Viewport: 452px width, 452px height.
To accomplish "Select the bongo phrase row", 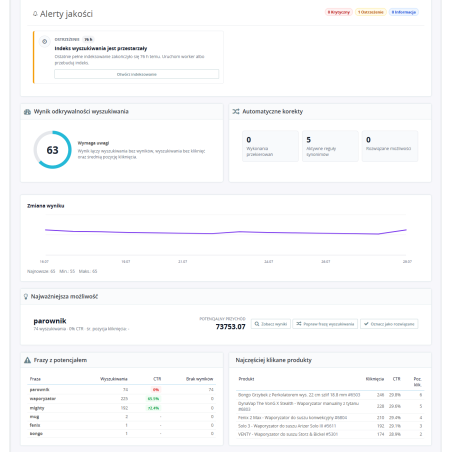I will click(x=121, y=434).
